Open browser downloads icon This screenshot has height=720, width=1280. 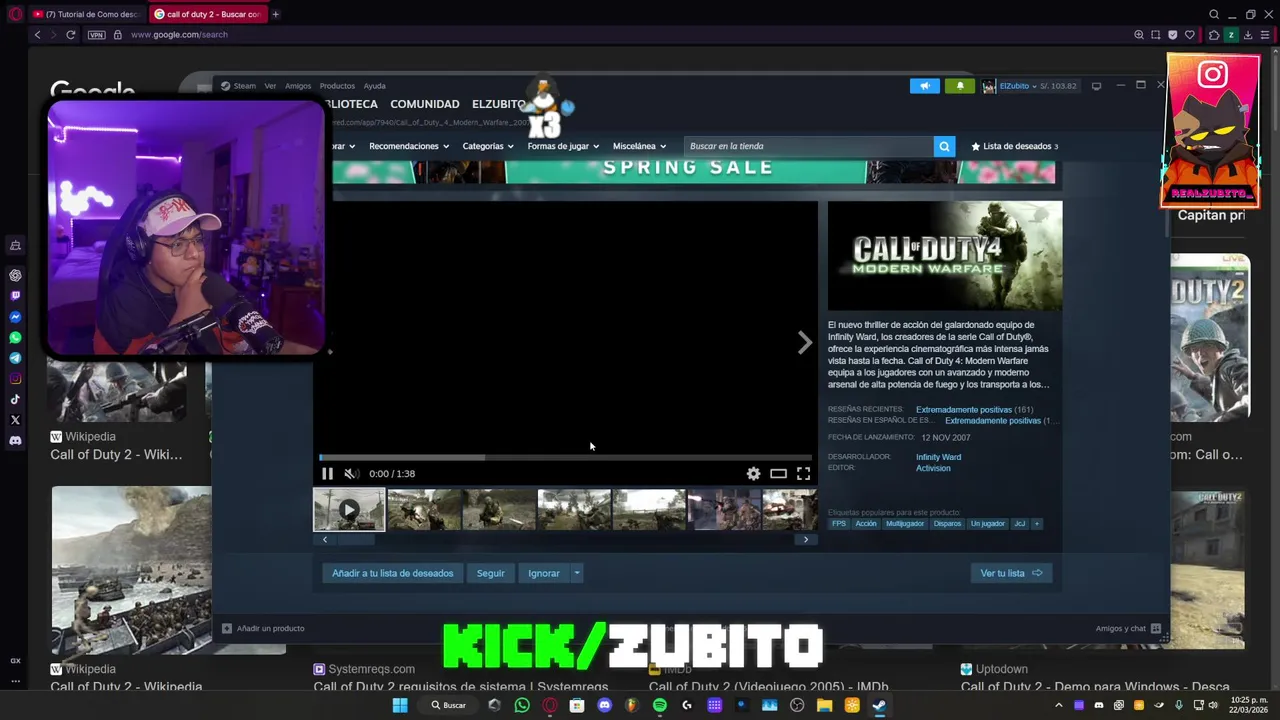pos(1248,35)
